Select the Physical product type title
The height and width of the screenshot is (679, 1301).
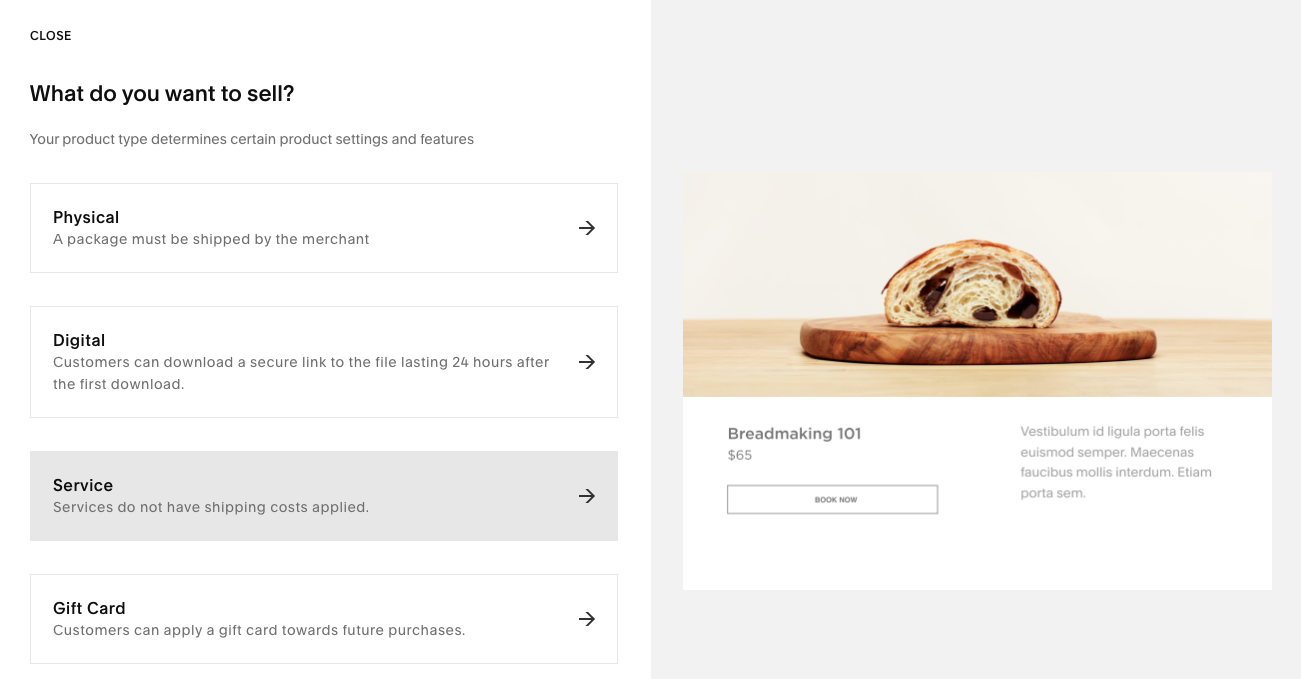pyautogui.click(x=86, y=217)
